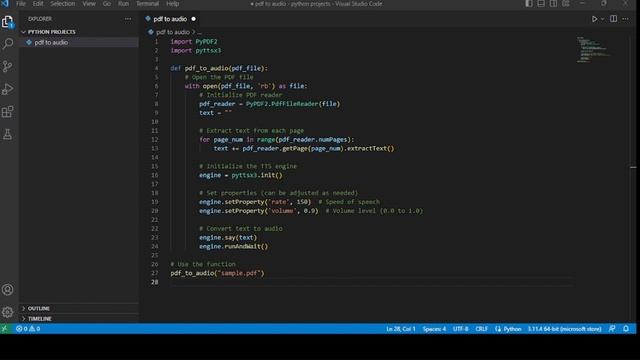The image size is (640, 360).
Task: Open the Explorer view in activity bar
Action: coord(7,22)
